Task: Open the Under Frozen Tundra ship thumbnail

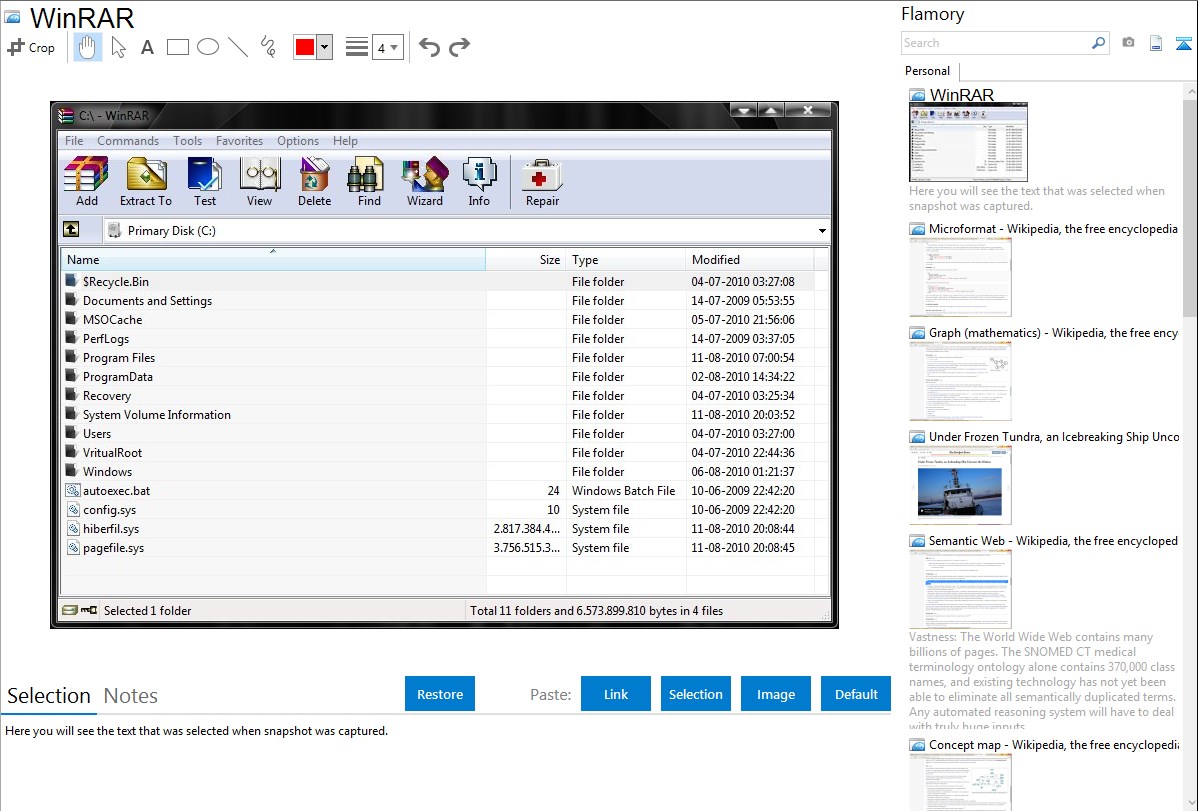Action: tap(960, 485)
